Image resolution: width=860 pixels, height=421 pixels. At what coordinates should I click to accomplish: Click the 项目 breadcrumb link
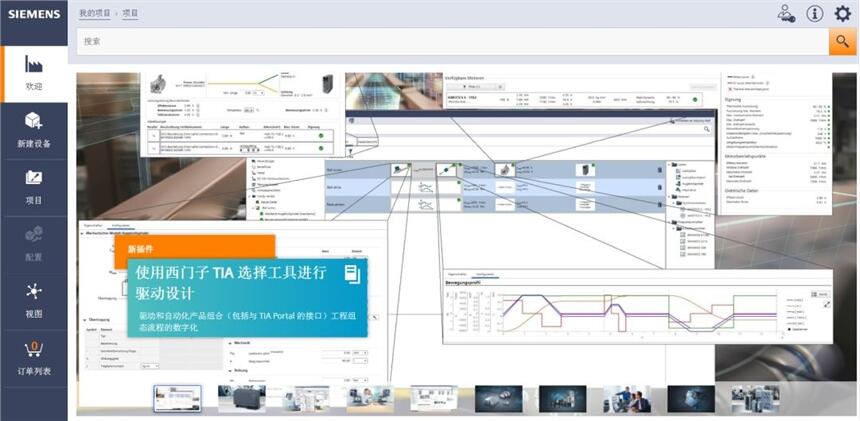pyautogui.click(x=130, y=13)
